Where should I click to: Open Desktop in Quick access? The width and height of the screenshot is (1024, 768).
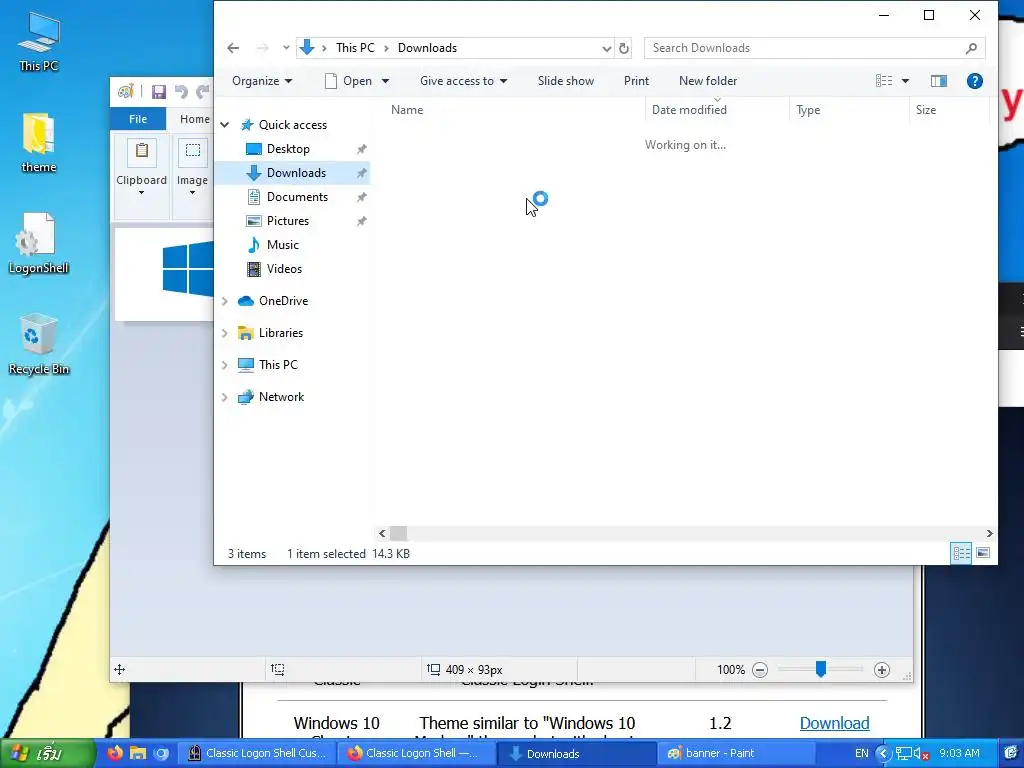288,149
